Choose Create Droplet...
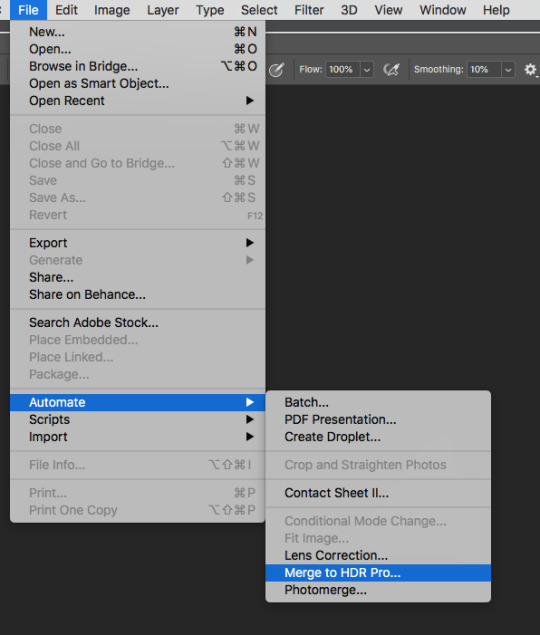 pos(378,437)
